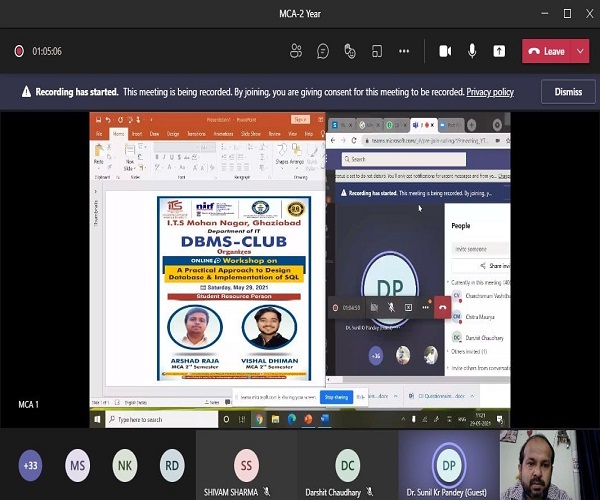Toggle Italic formatting in PowerPoint ribbon
Viewport: 600px width, 500px height.
(x=164, y=157)
